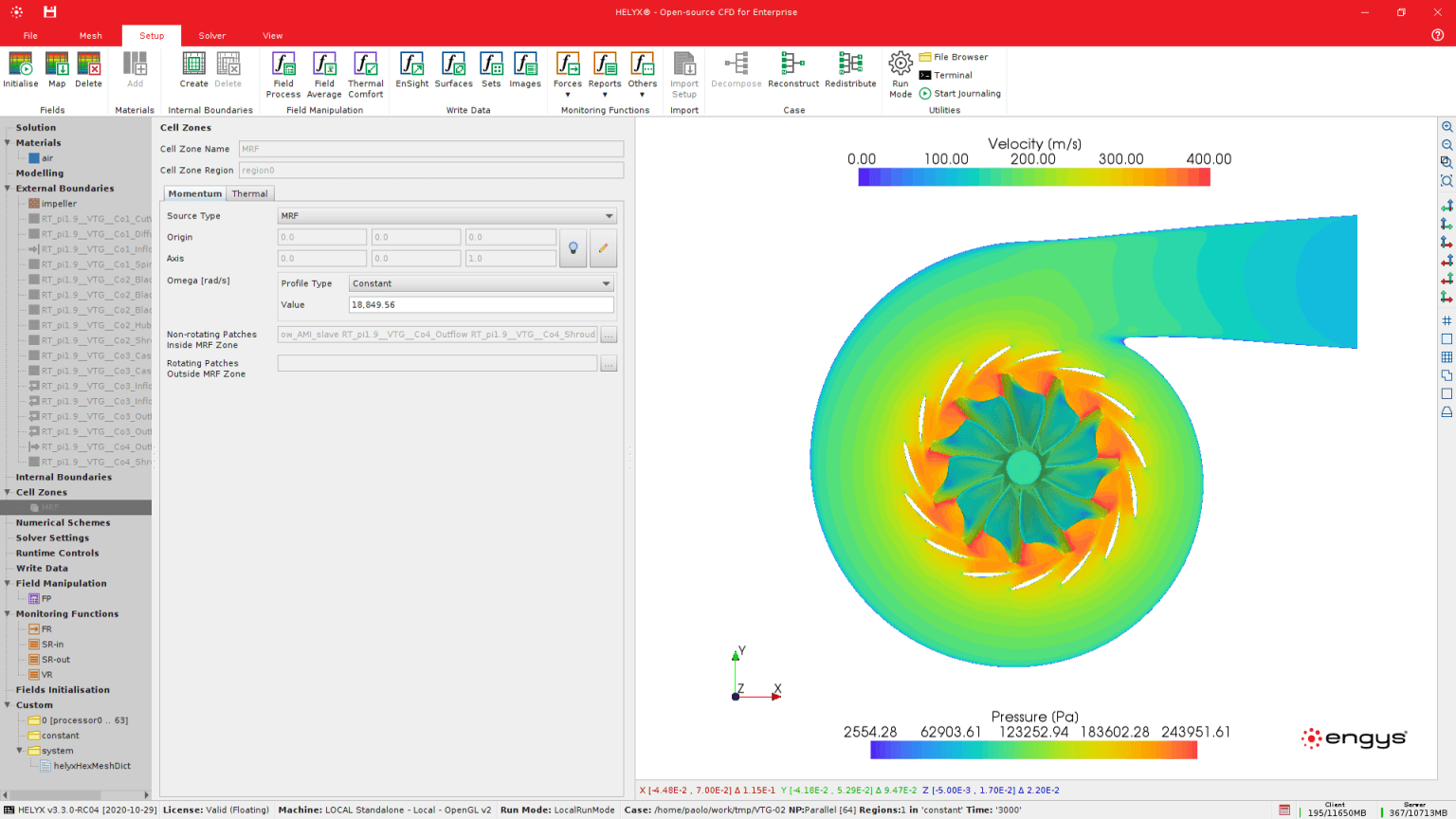Viewport: 1456px width, 819px height.
Task: Open the Profile Type Constant dropdown
Action: (x=481, y=283)
